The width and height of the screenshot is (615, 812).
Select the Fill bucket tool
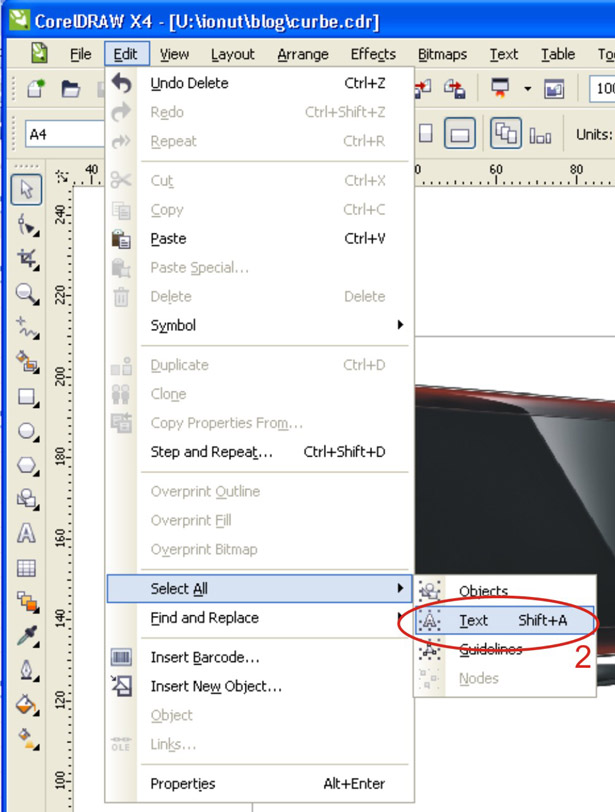tap(26, 704)
